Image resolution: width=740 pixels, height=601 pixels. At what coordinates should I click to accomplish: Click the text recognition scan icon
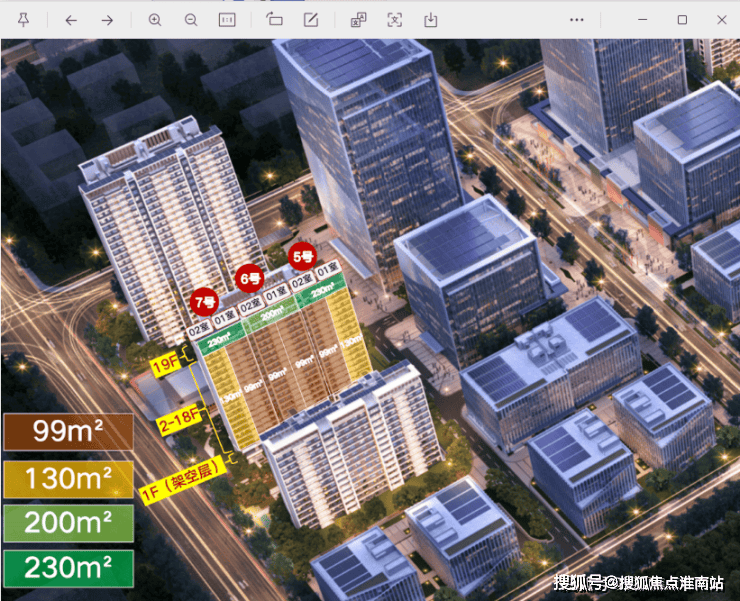pyautogui.click(x=395, y=20)
